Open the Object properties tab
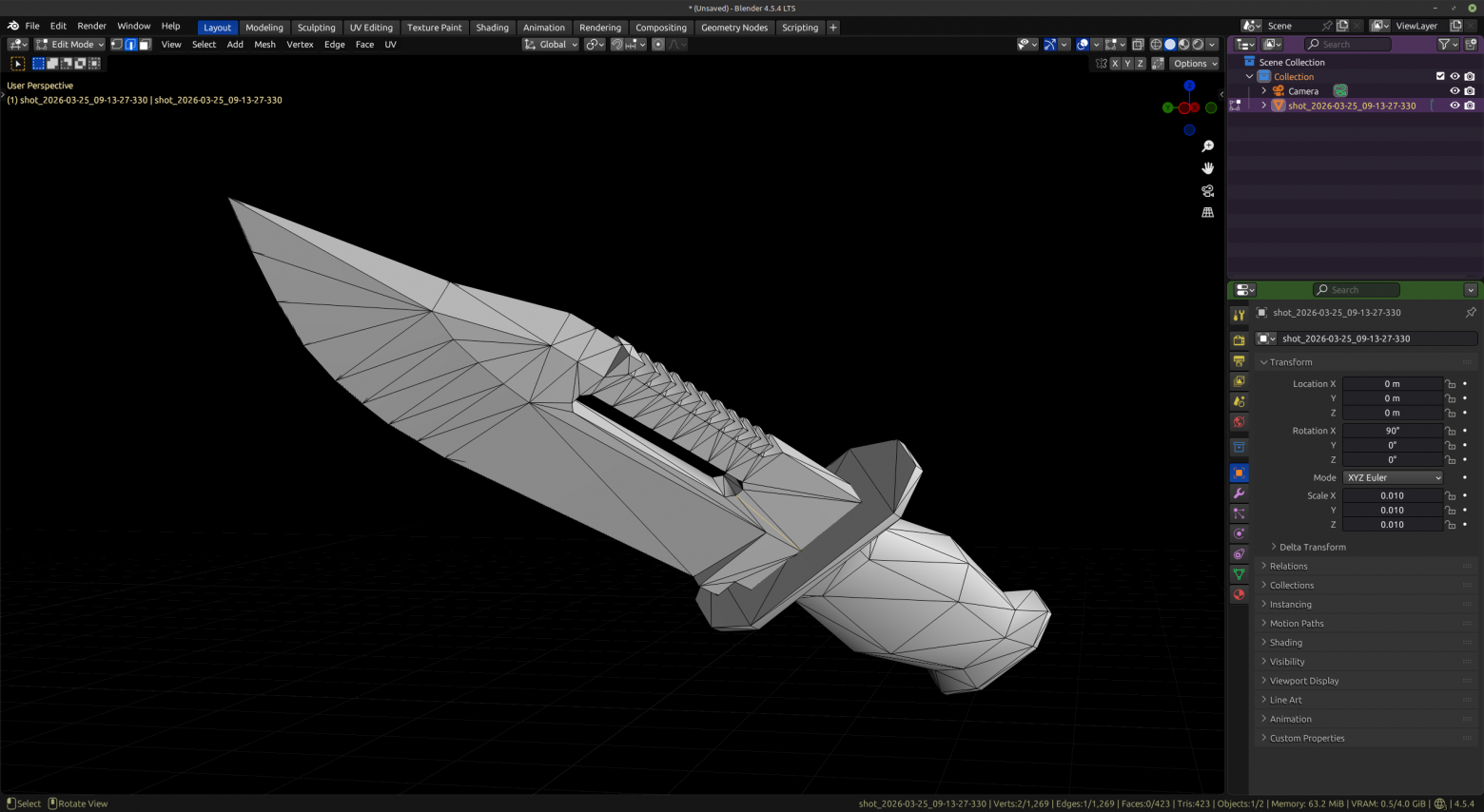Viewport: 1484px width, 812px height. (1239, 473)
